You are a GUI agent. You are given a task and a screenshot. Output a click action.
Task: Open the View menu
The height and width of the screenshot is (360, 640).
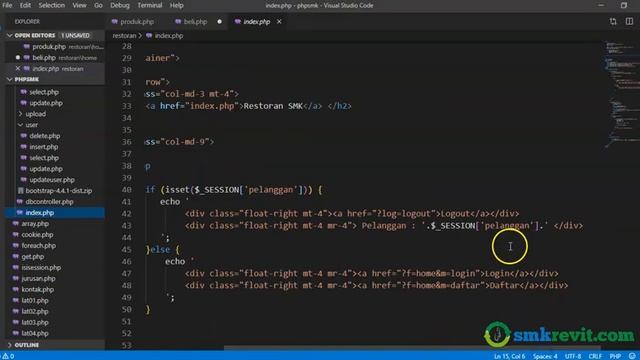point(79,5)
